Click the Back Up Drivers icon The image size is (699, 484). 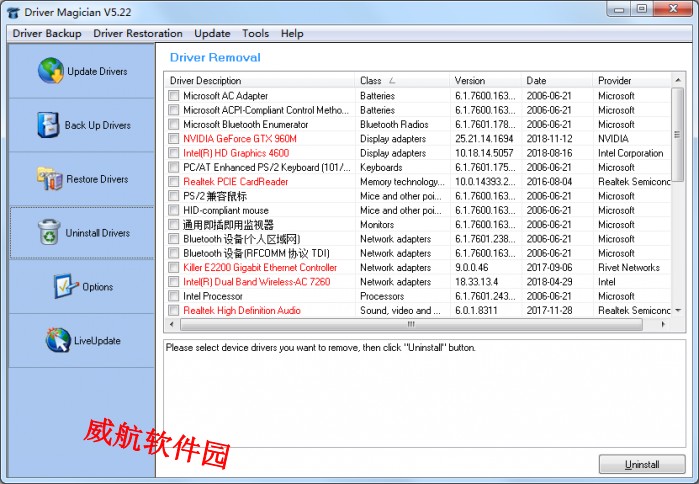pyautogui.click(x=48, y=124)
